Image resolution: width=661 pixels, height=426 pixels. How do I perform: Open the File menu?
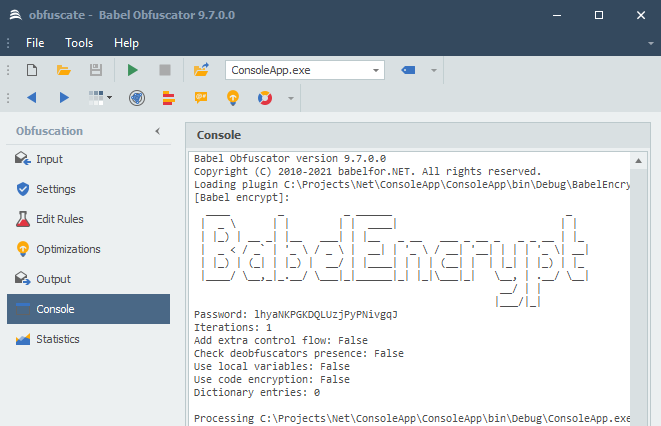coord(35,43)
